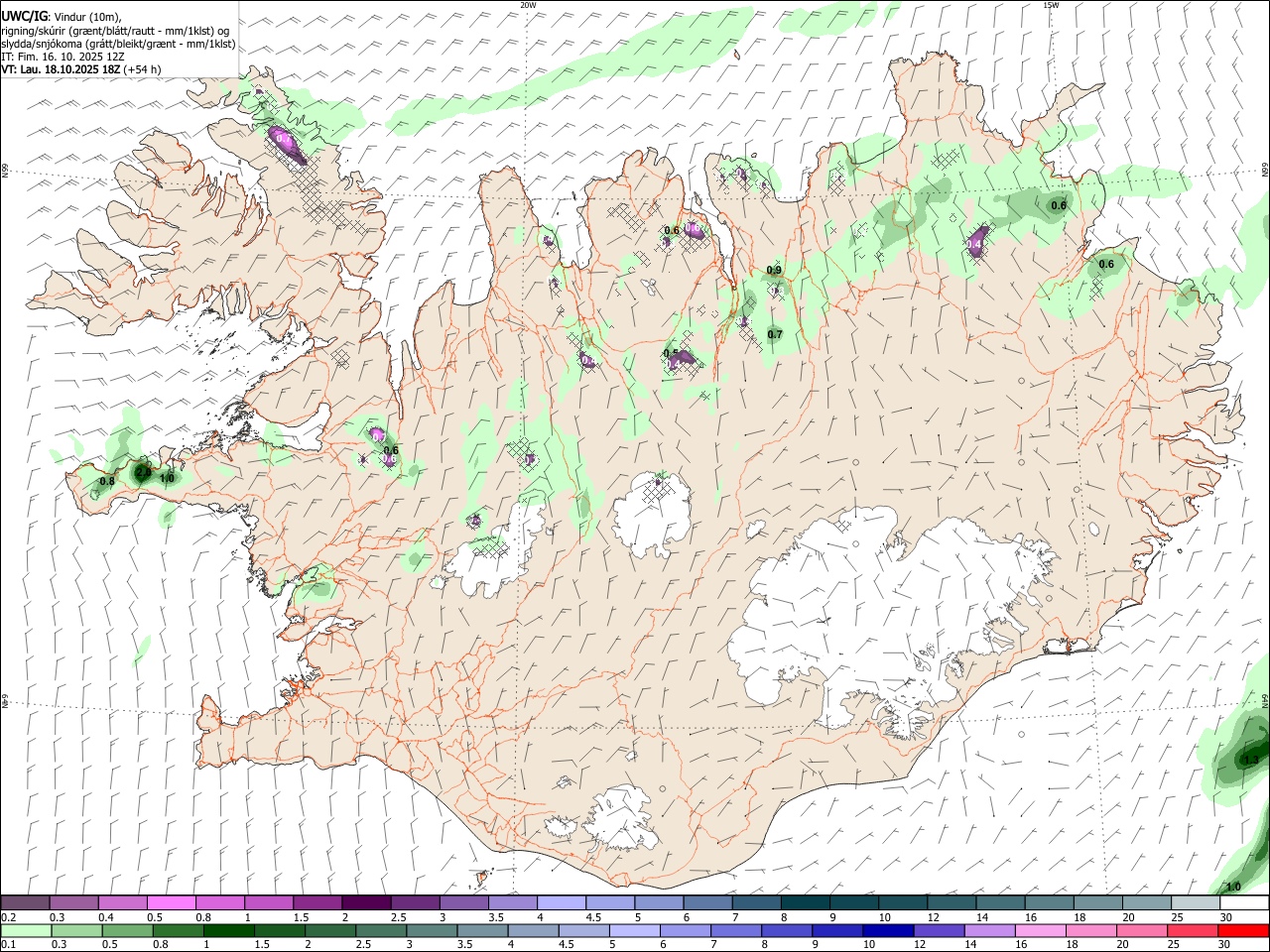Click the '(+54 h)' forecast offset text
1270x952 pixels.
(x=142, y=69)
